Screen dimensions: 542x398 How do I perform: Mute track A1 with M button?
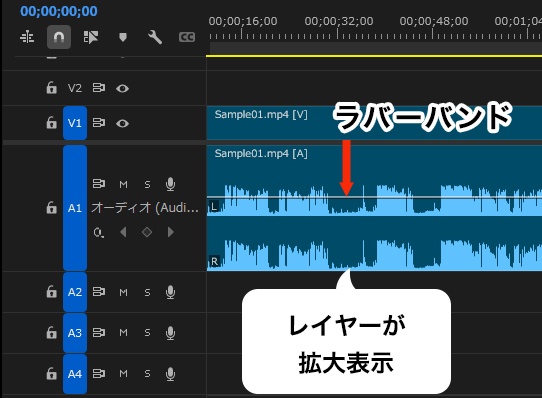[123, 185]
